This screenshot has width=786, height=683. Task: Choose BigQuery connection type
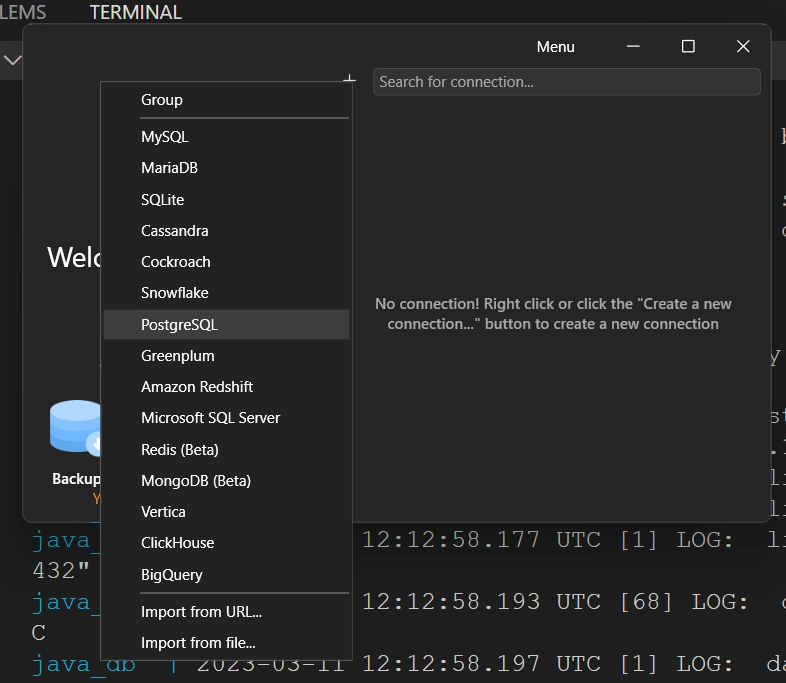point(226,574)
